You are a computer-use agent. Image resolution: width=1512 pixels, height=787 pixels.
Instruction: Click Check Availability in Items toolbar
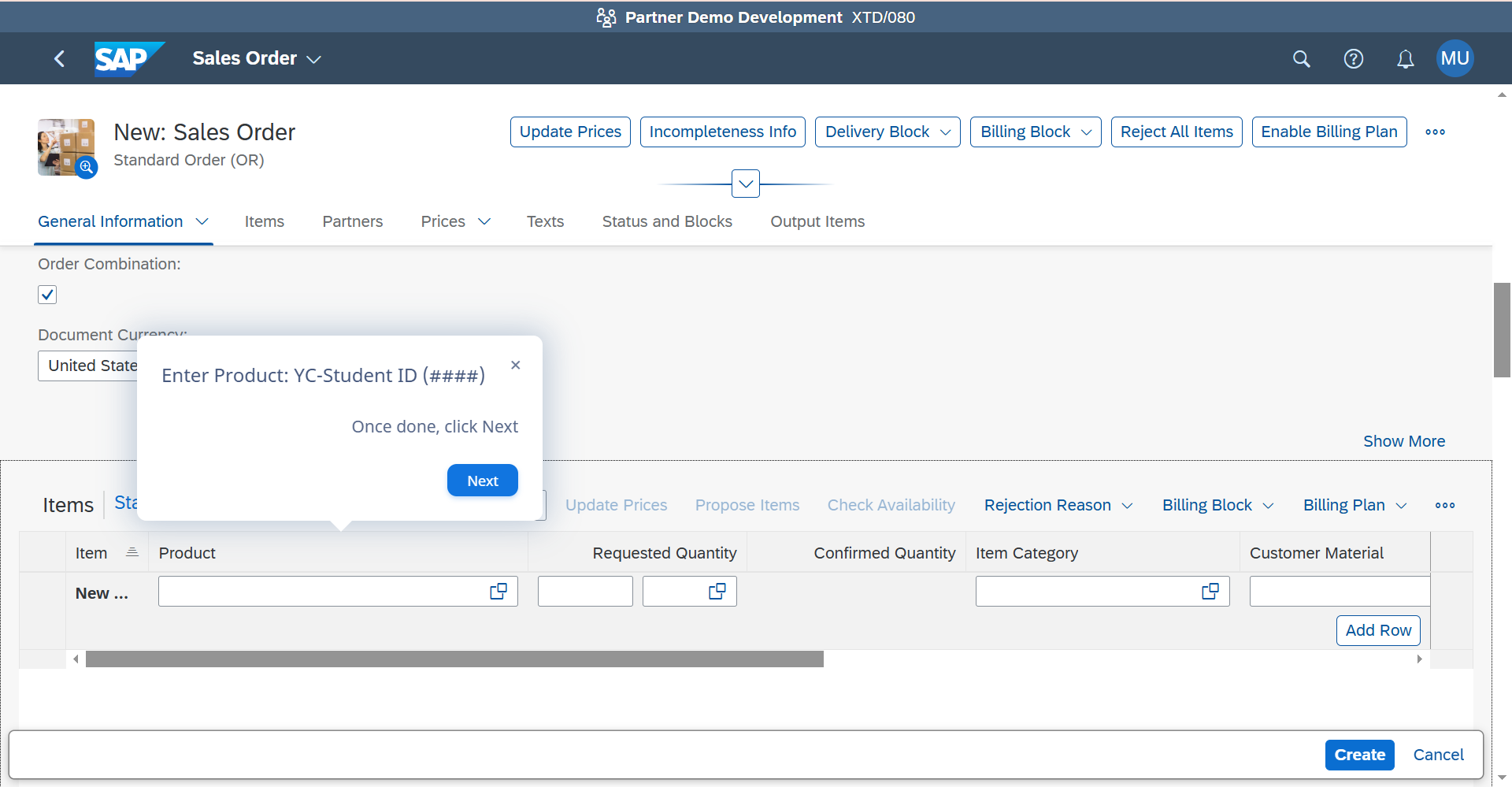pos(891,505)
